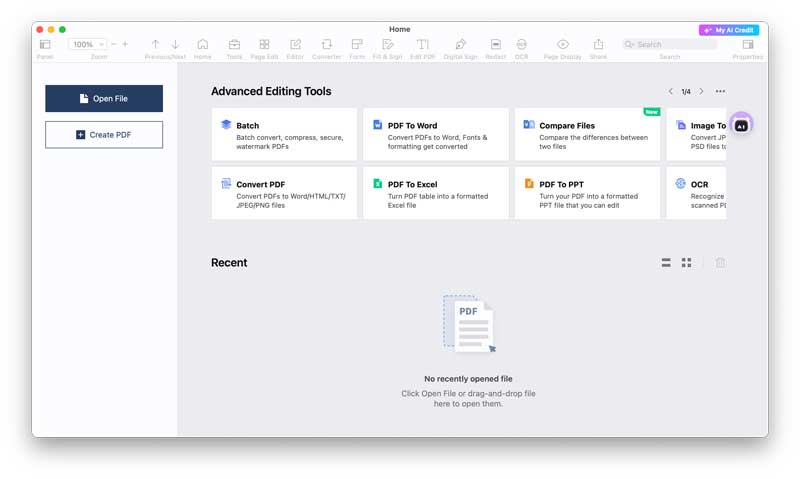
Task: Open the zoom percentage dropdown
Action: tap(87, 45)
